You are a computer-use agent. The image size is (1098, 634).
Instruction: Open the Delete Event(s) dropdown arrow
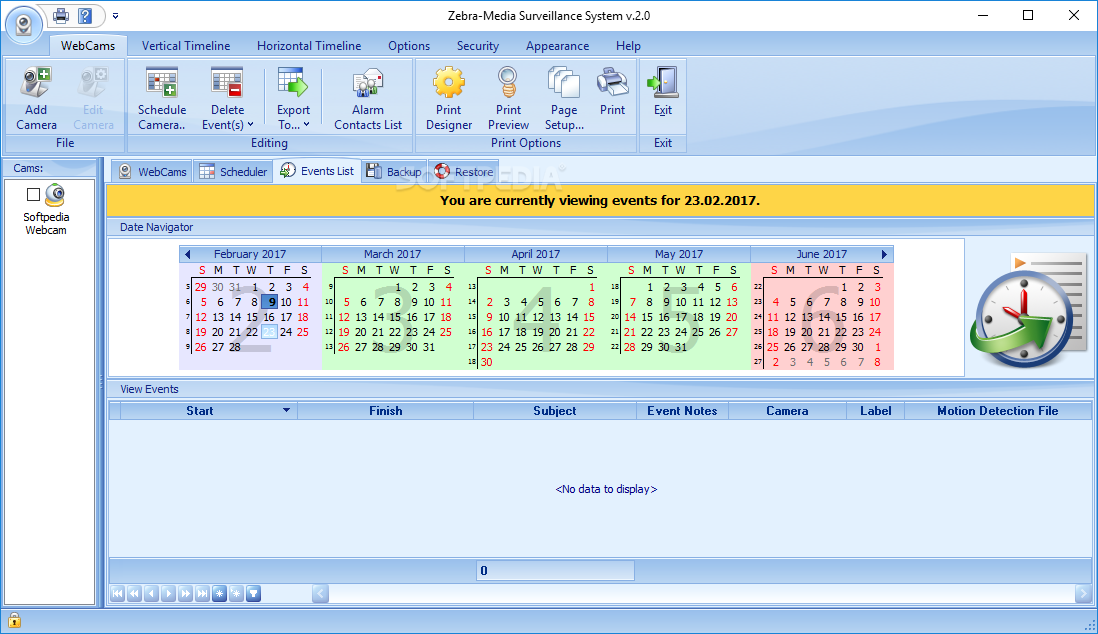coord(250,125)
